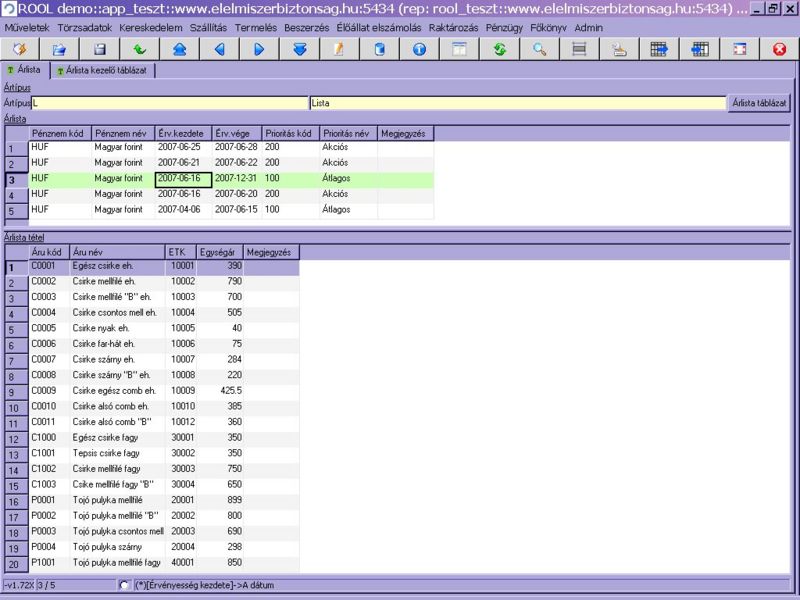The image size is (800, 600).
Task: Open the Kereskedelem menu
Action: coord(150,28)
